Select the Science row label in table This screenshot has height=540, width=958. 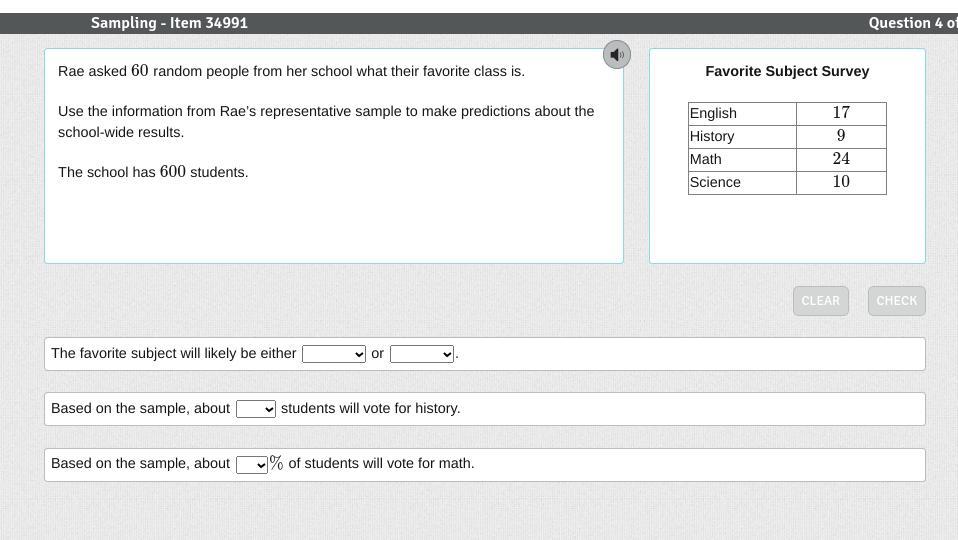pos(715,182)
